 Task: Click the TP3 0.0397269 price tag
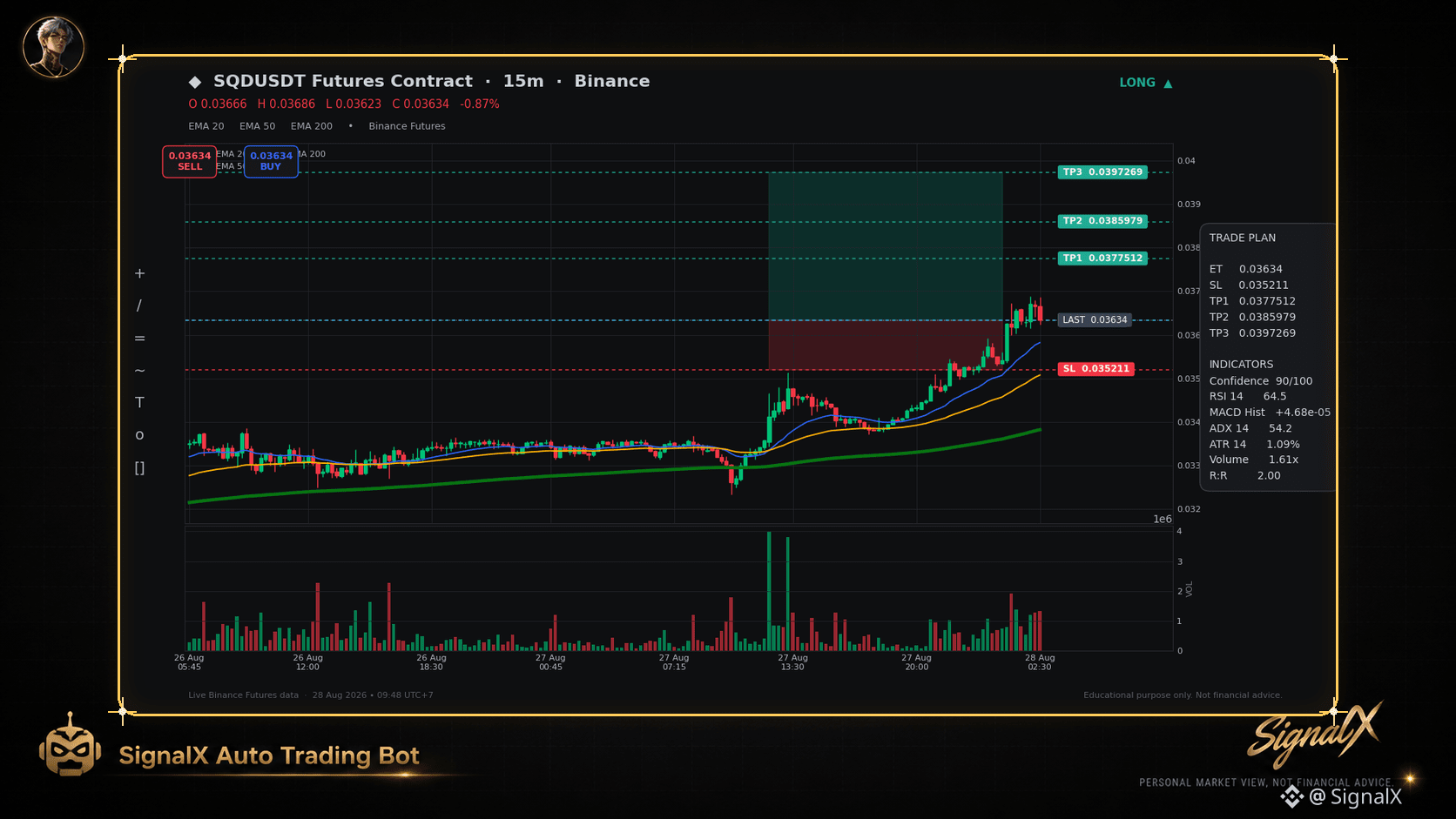coord(1102,172)
